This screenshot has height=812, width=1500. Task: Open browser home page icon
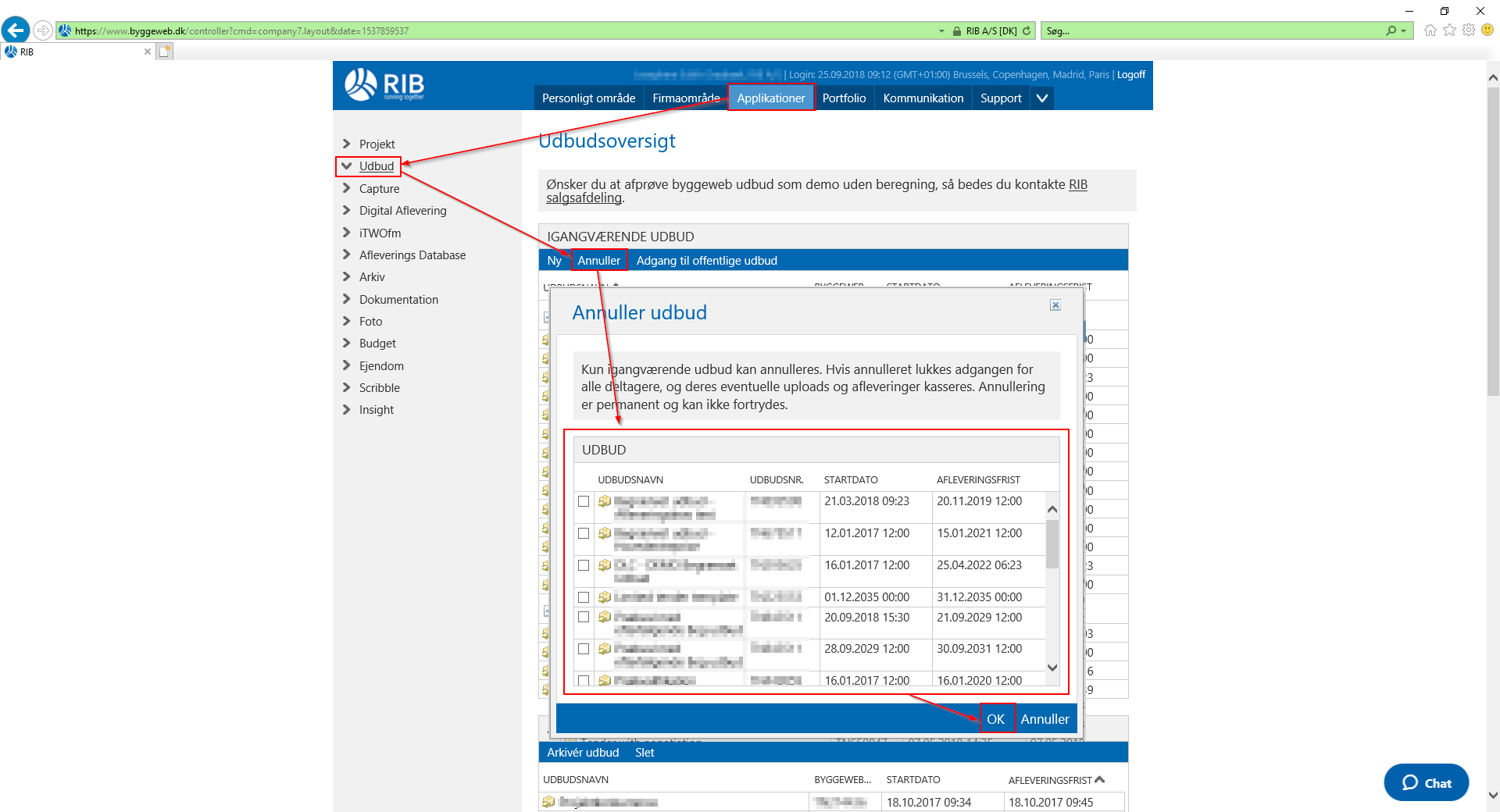click(x=1430, y=30)
